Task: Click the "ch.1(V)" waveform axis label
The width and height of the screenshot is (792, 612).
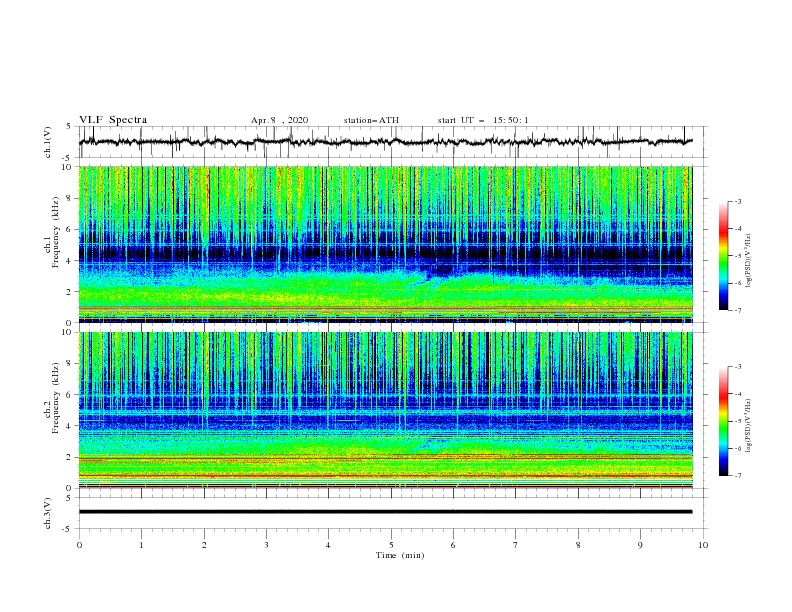Action: pyautogui.click(x=48, y=142)
